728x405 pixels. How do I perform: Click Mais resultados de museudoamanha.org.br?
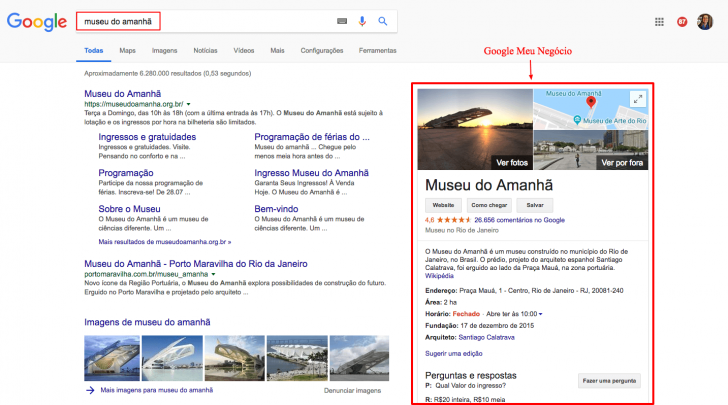[165, 242]
